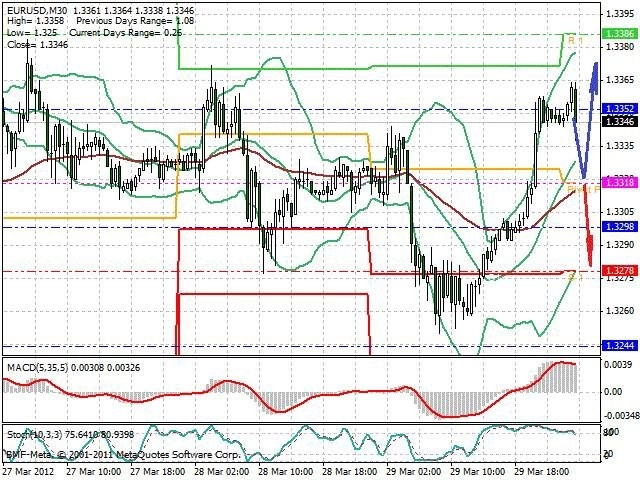This screenshot has height=480, width=640.
Task: Click the blue 1.3244 price label
Action: tap(619, 346)
